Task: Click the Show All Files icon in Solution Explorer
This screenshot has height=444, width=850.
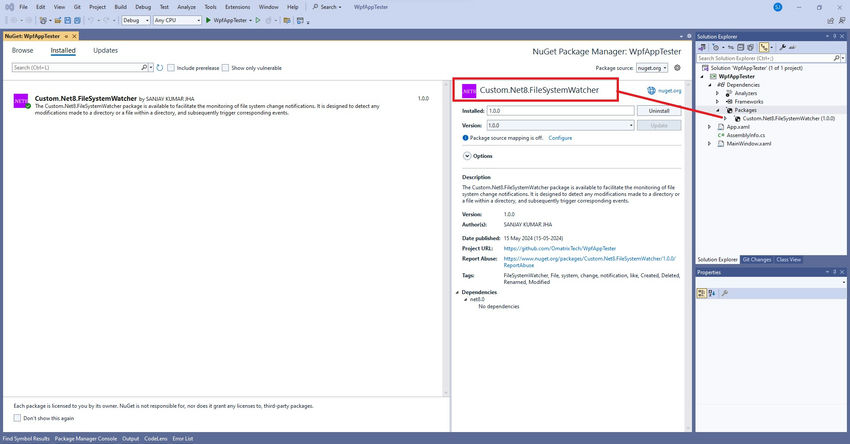Action: 751,48
